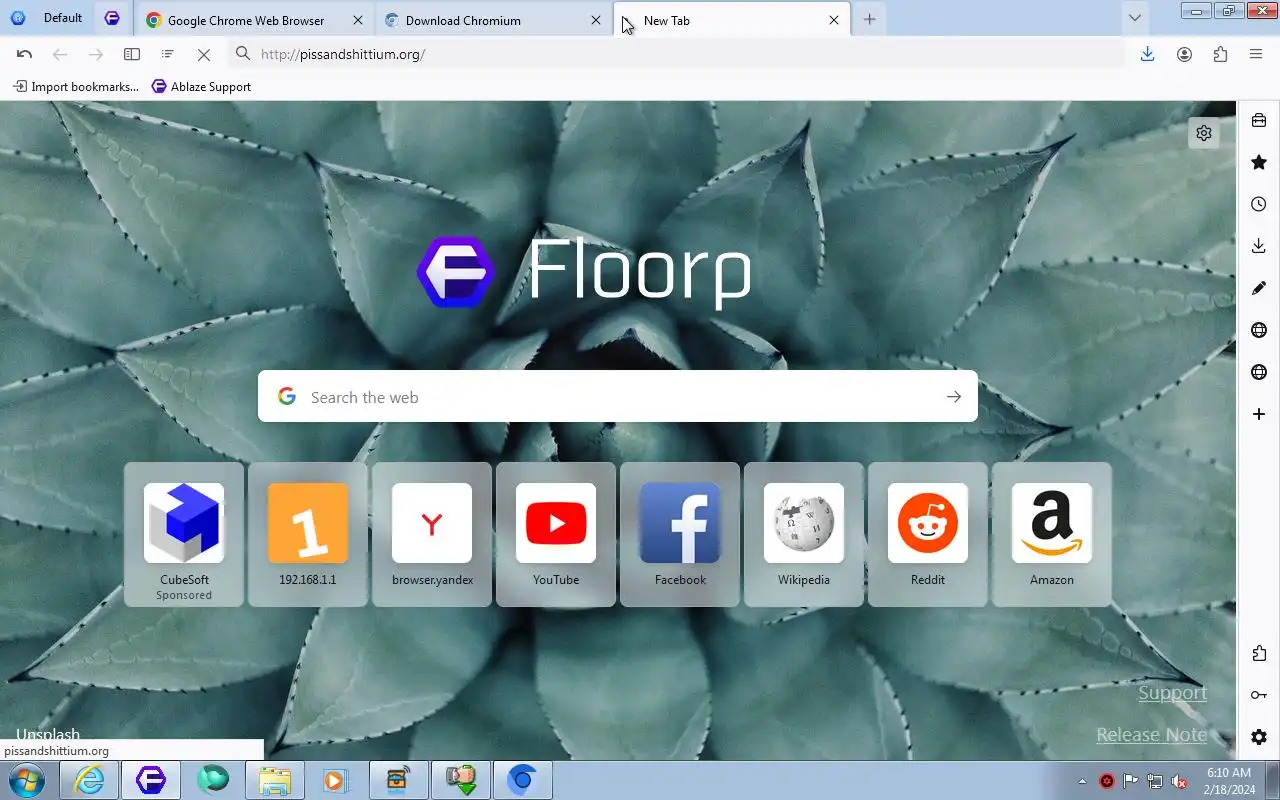This screenshot has height=800, width=1280.
Task: Click the address bar URL field
Action: point(677,54)
